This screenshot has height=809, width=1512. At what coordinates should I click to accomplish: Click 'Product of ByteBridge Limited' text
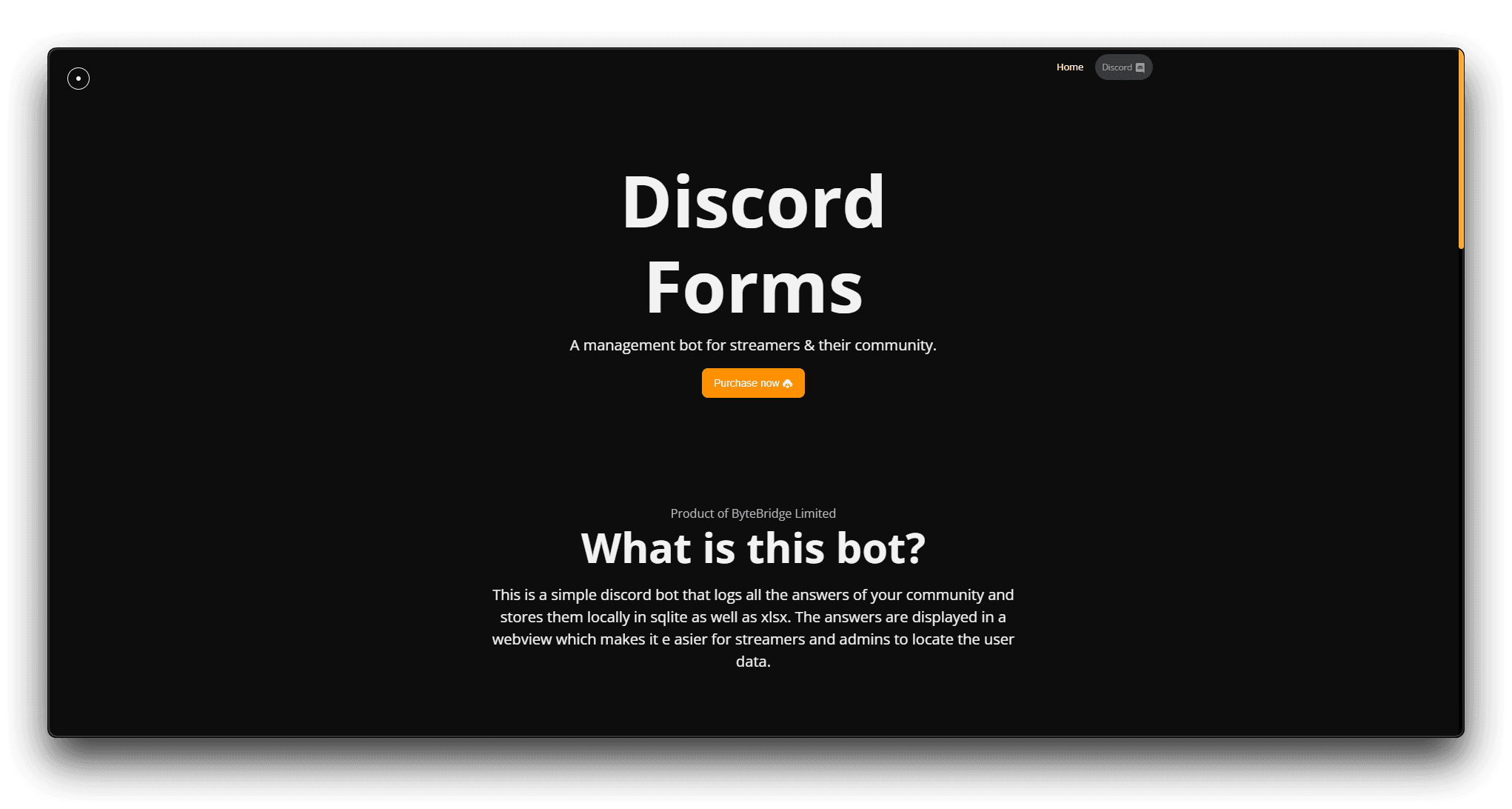[753, 513]
